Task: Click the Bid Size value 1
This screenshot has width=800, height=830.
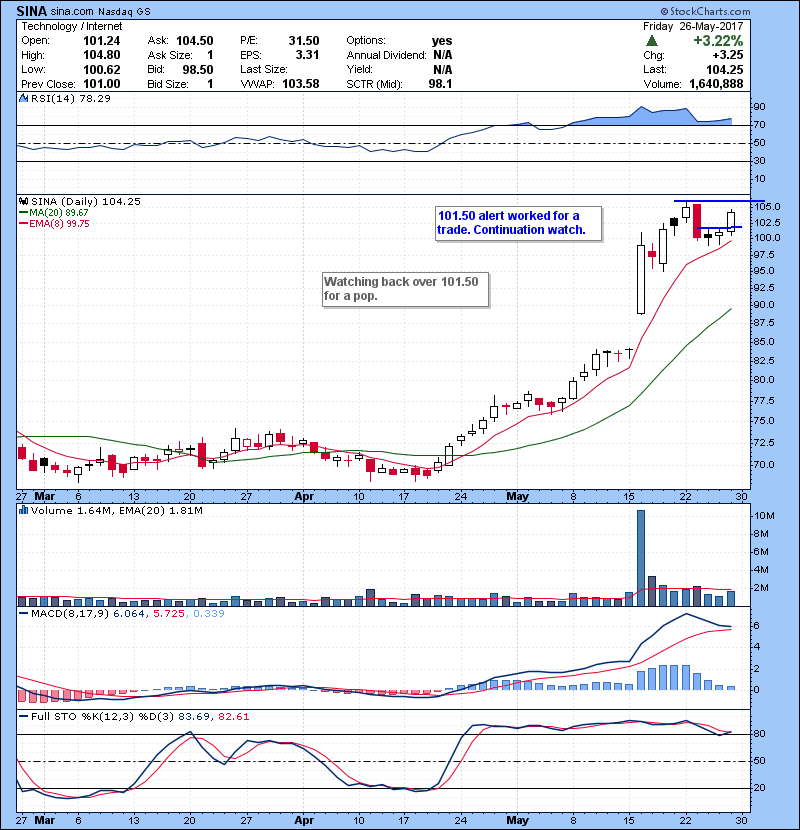Action: [210, 84]
